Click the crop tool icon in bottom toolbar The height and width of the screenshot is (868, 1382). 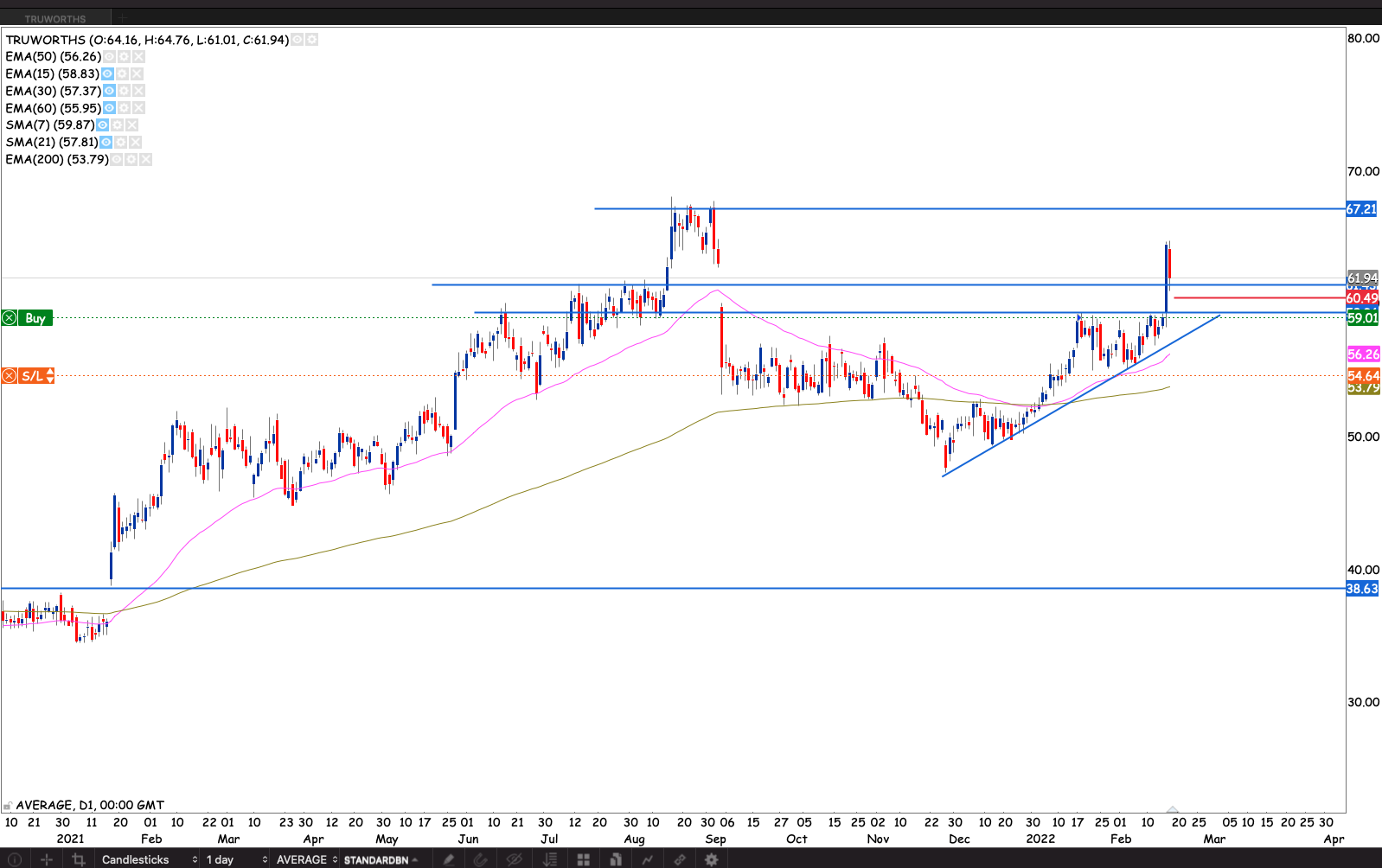coord(79,859)
